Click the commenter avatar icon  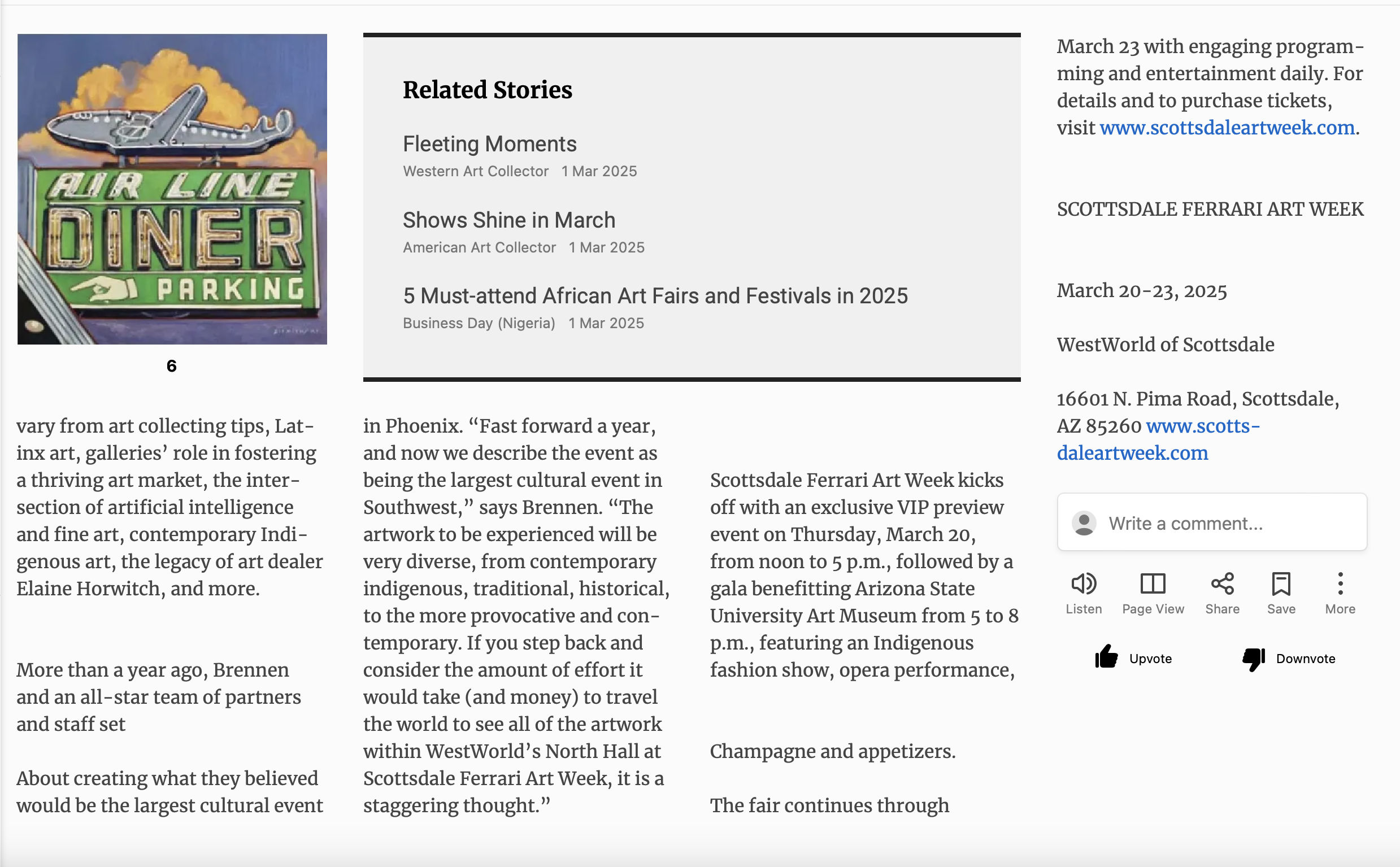click(1084, 523)
